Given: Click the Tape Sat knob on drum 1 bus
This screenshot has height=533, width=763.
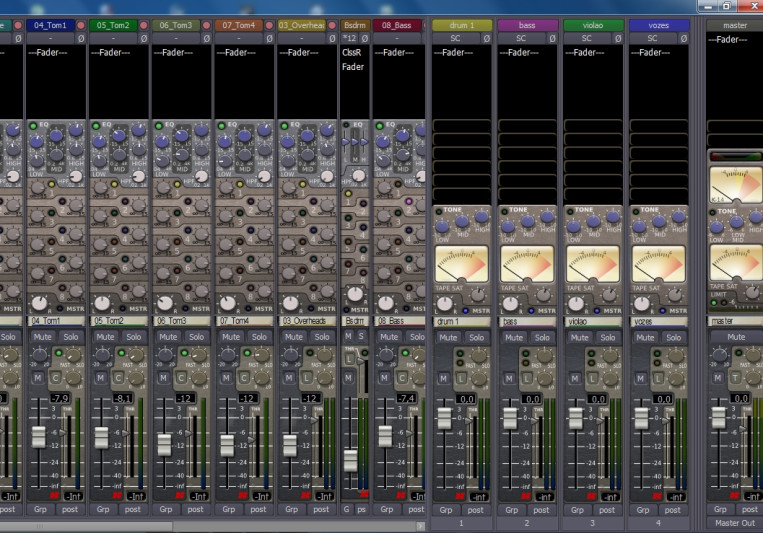Looking at the screenshot, I should [x=478, y=294].
